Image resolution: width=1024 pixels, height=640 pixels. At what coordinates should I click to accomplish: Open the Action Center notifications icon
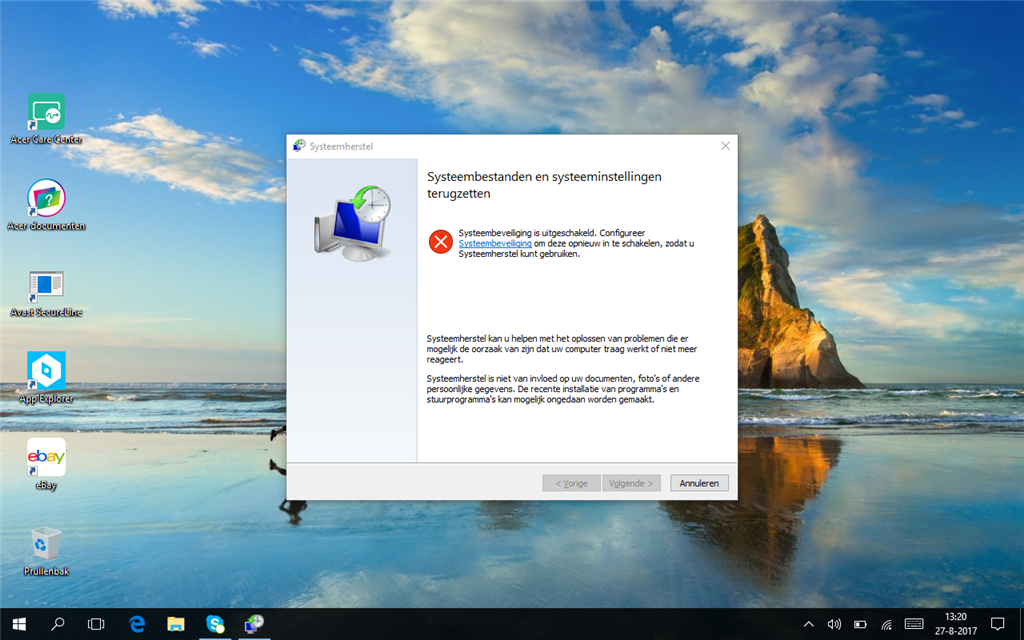[997, 624]
